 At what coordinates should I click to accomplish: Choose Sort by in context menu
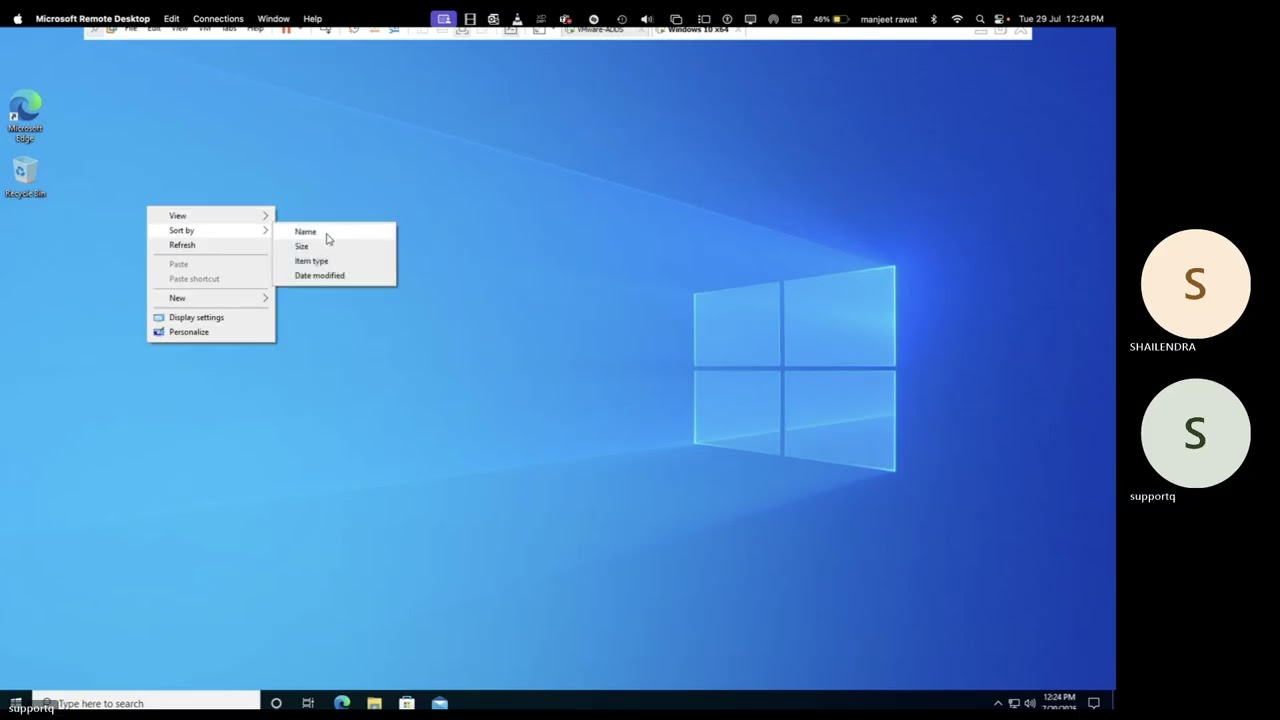point(211,230)
